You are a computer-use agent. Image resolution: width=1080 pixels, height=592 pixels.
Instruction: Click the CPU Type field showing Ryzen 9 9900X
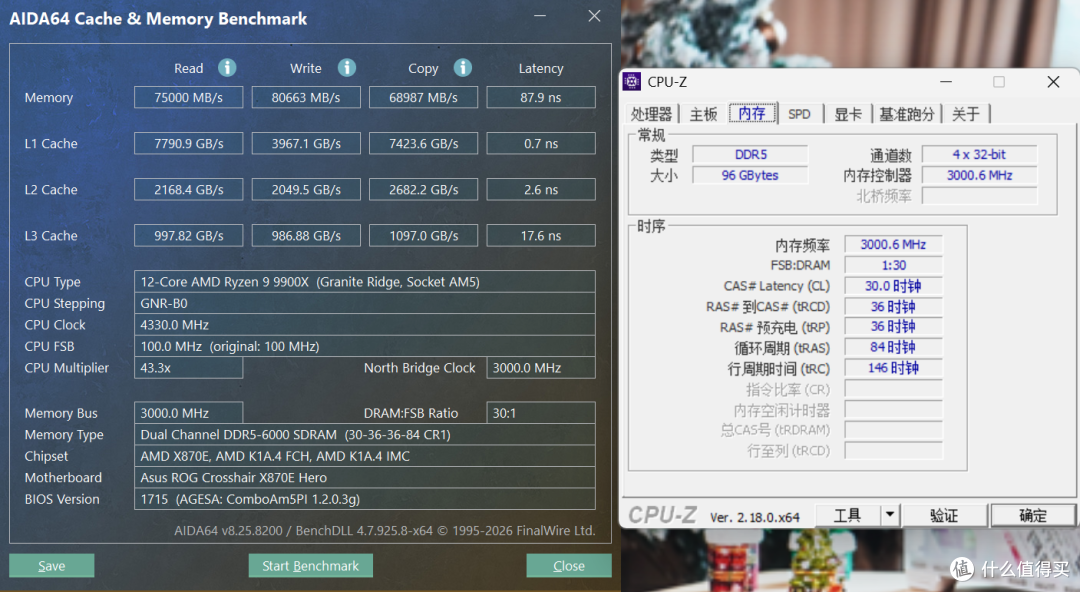[364, 282]
